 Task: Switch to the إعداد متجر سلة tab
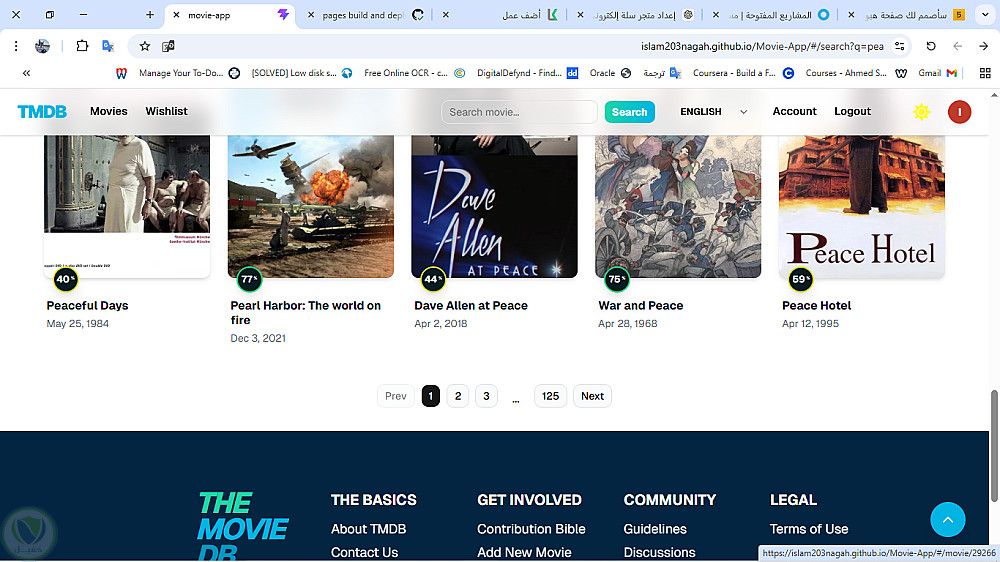(635, 15)
